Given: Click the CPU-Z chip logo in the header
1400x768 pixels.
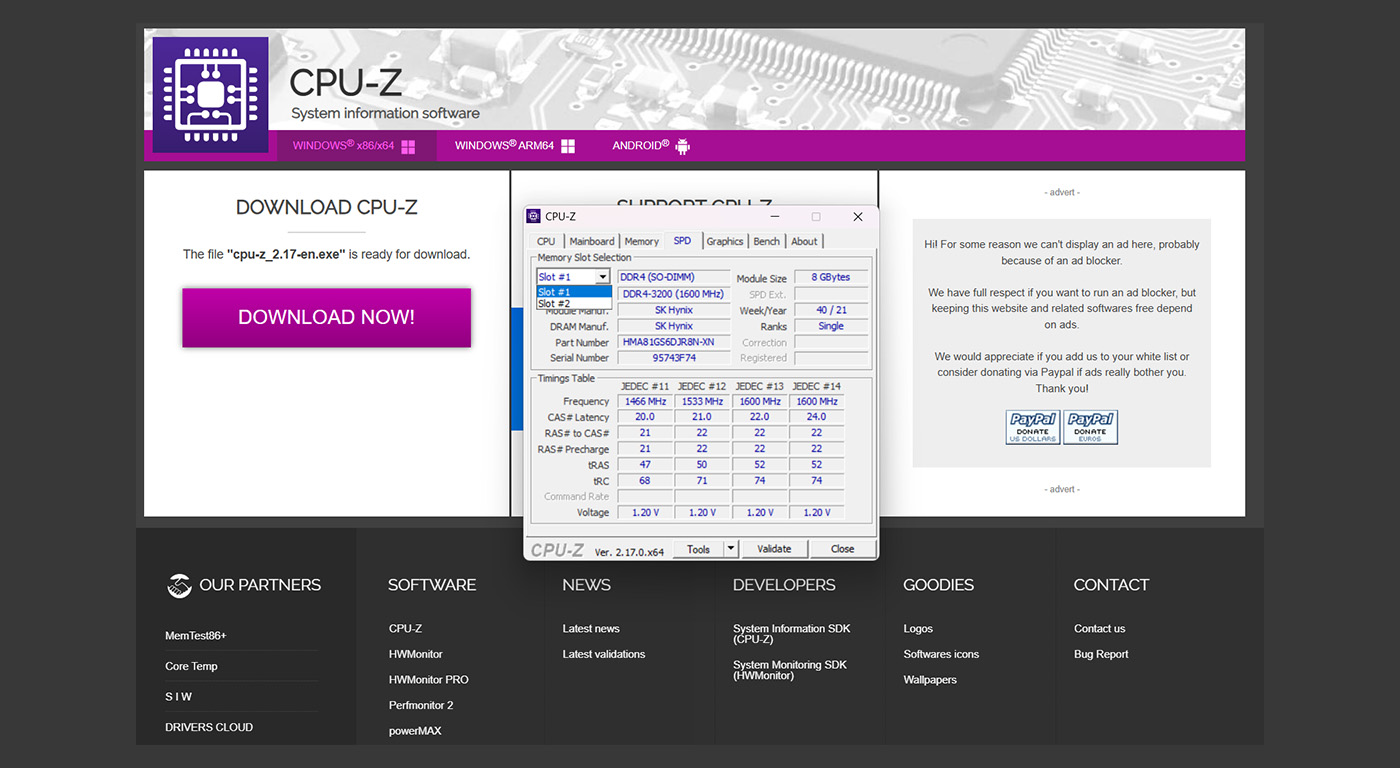Looking at the screenshot, I should [x=210, y=95].
